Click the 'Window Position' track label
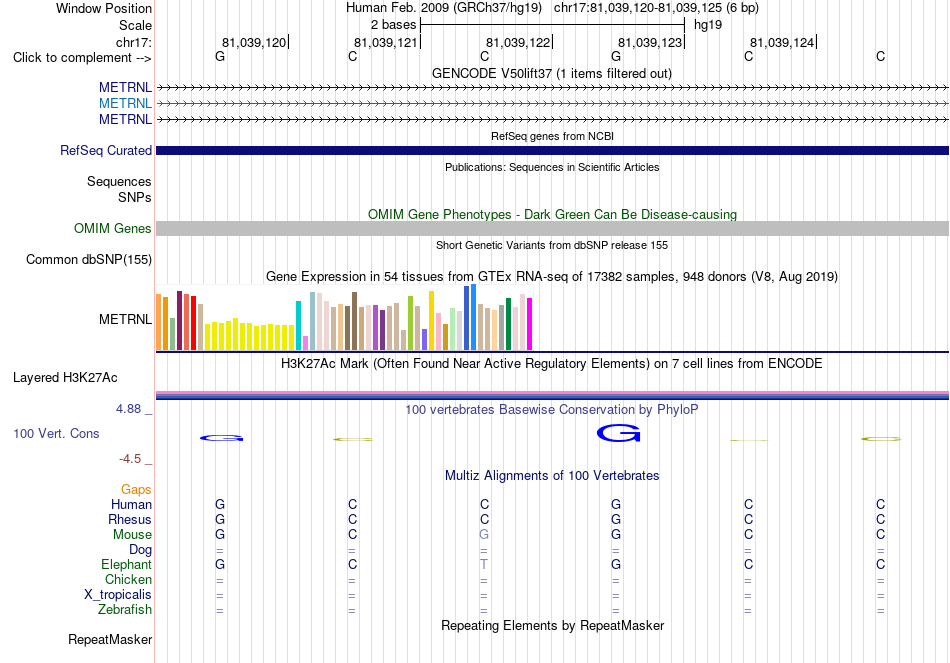This screenshot has width=950, height=663. [x=104, y=8]
